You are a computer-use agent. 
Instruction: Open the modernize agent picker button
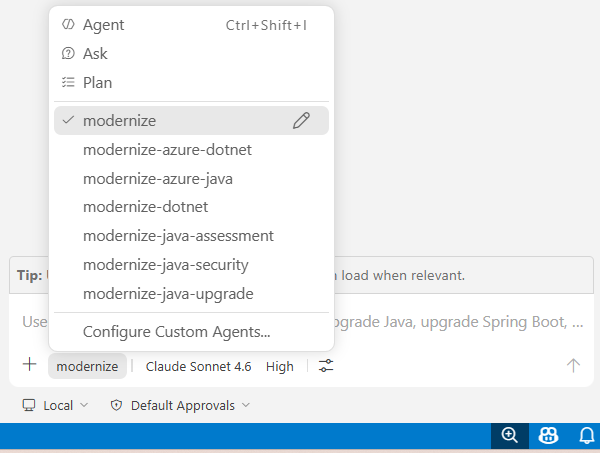coord(87,366)
